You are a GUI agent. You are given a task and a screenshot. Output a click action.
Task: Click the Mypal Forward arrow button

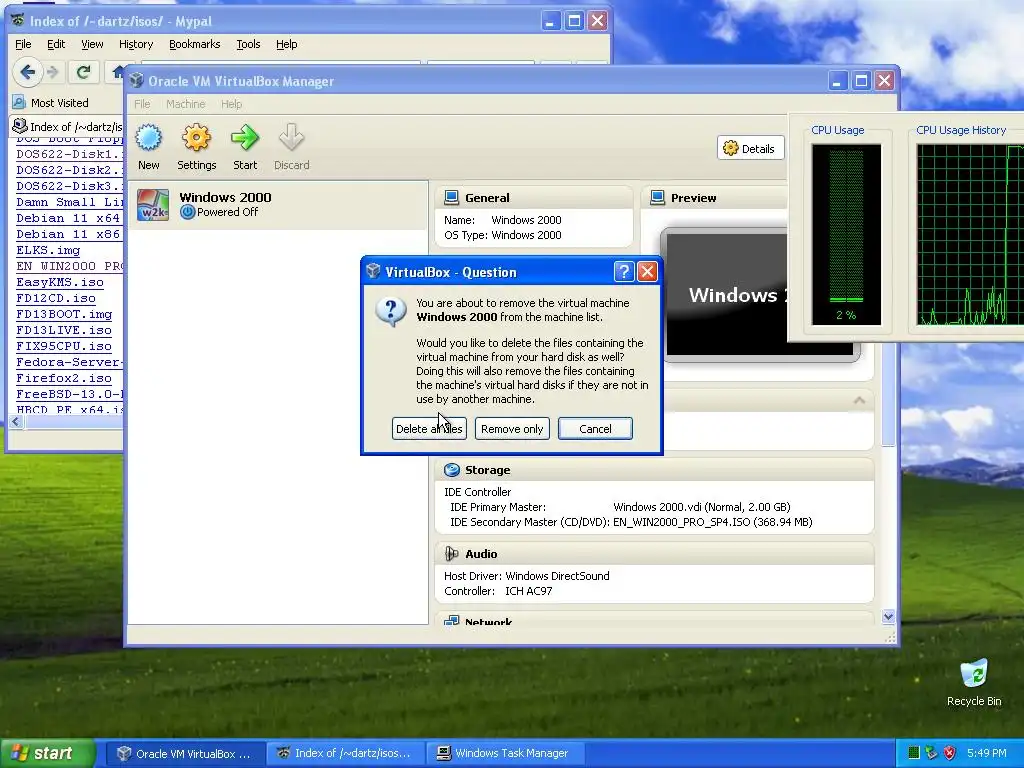[54, 72]
